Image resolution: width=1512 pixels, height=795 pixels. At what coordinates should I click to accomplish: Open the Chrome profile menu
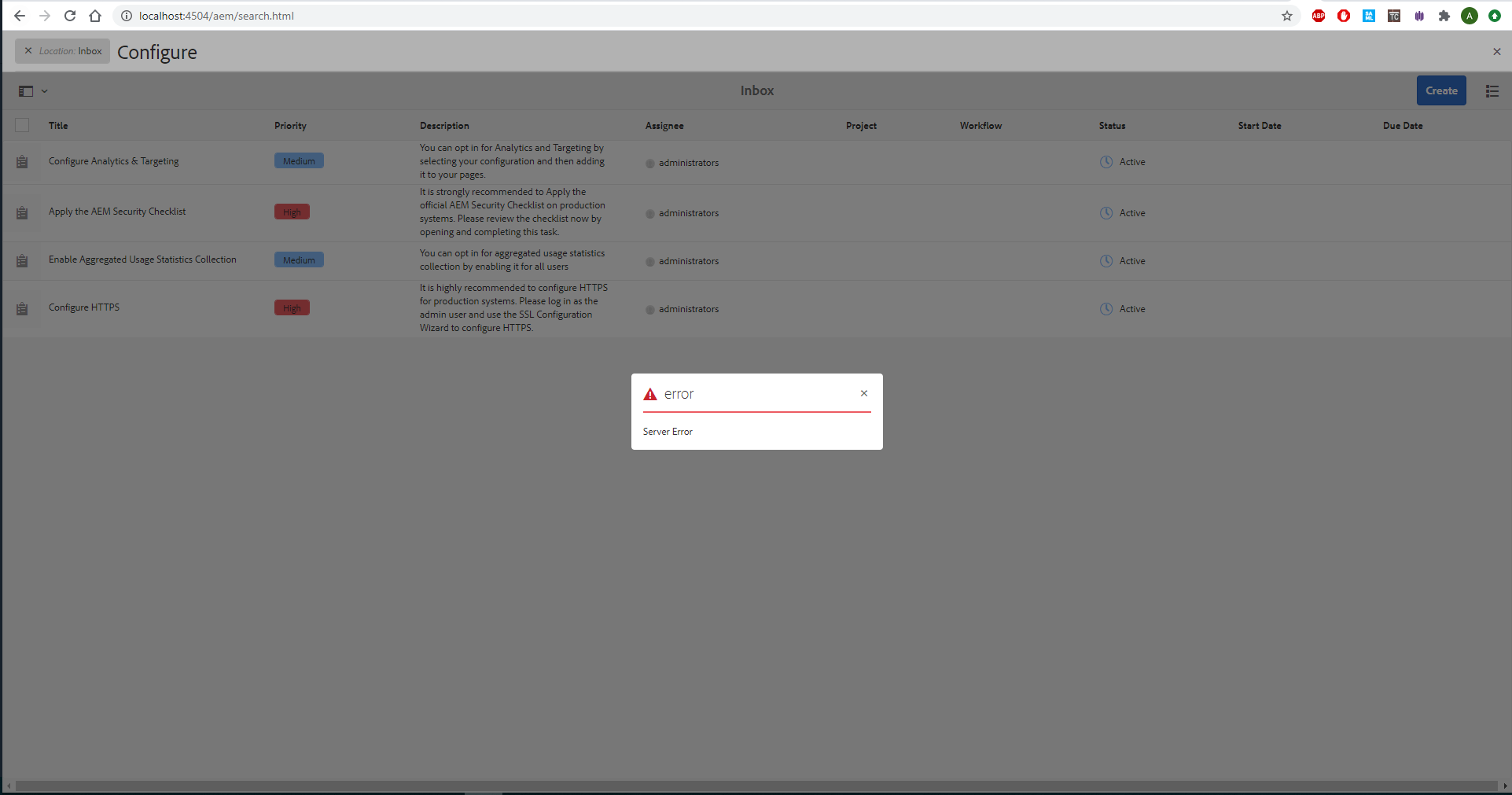(x=1469, y=16)
